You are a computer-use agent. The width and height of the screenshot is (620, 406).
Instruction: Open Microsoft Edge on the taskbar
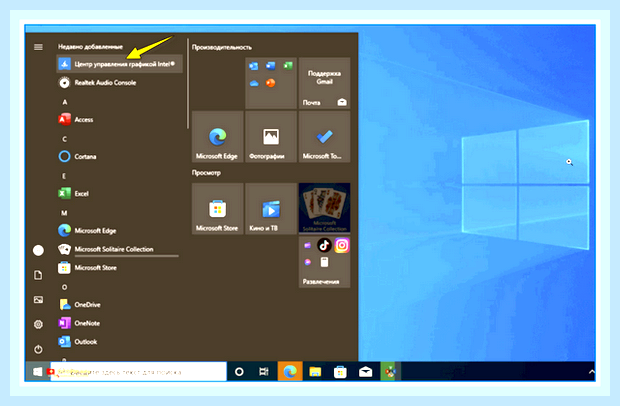coord(290,372)
